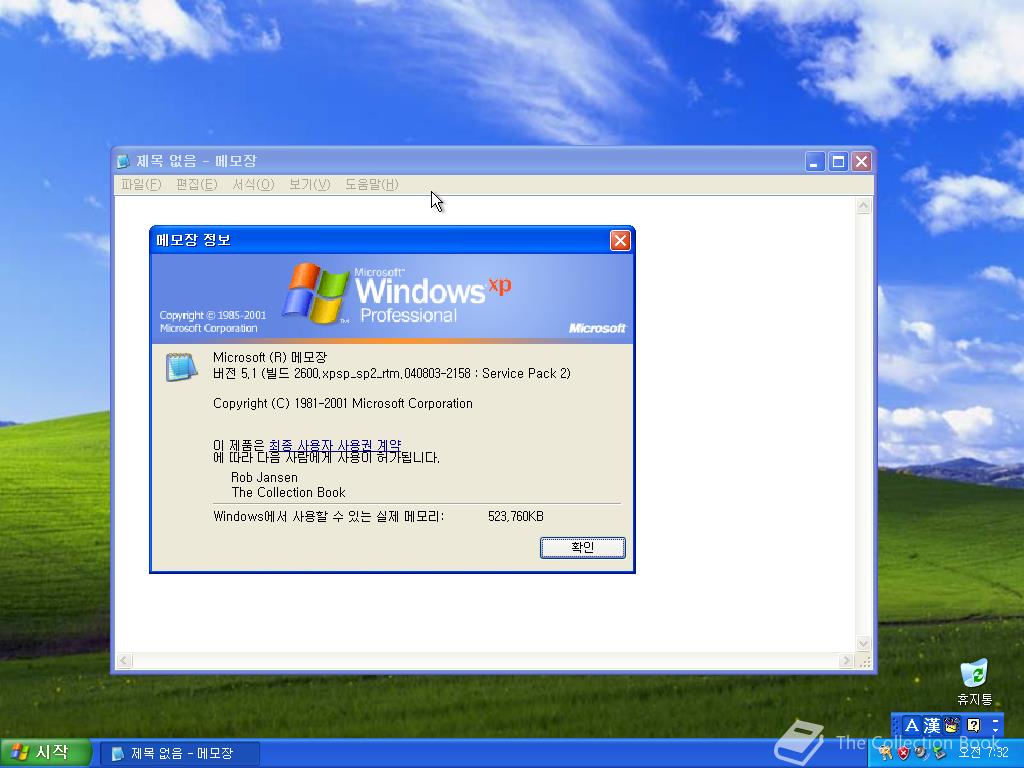Click the 漢 Hanja convert icon
Screen dimensions: 1024x768
932,725
